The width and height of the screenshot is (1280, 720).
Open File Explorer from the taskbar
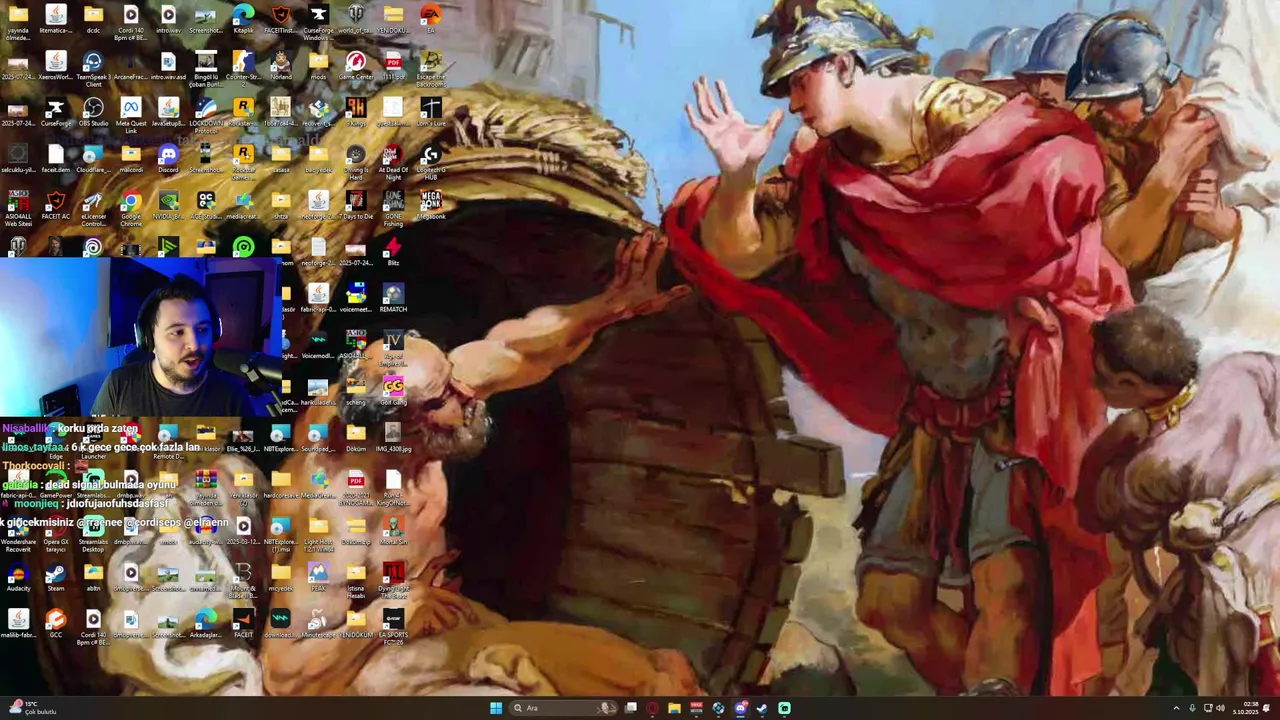[674, 708]
